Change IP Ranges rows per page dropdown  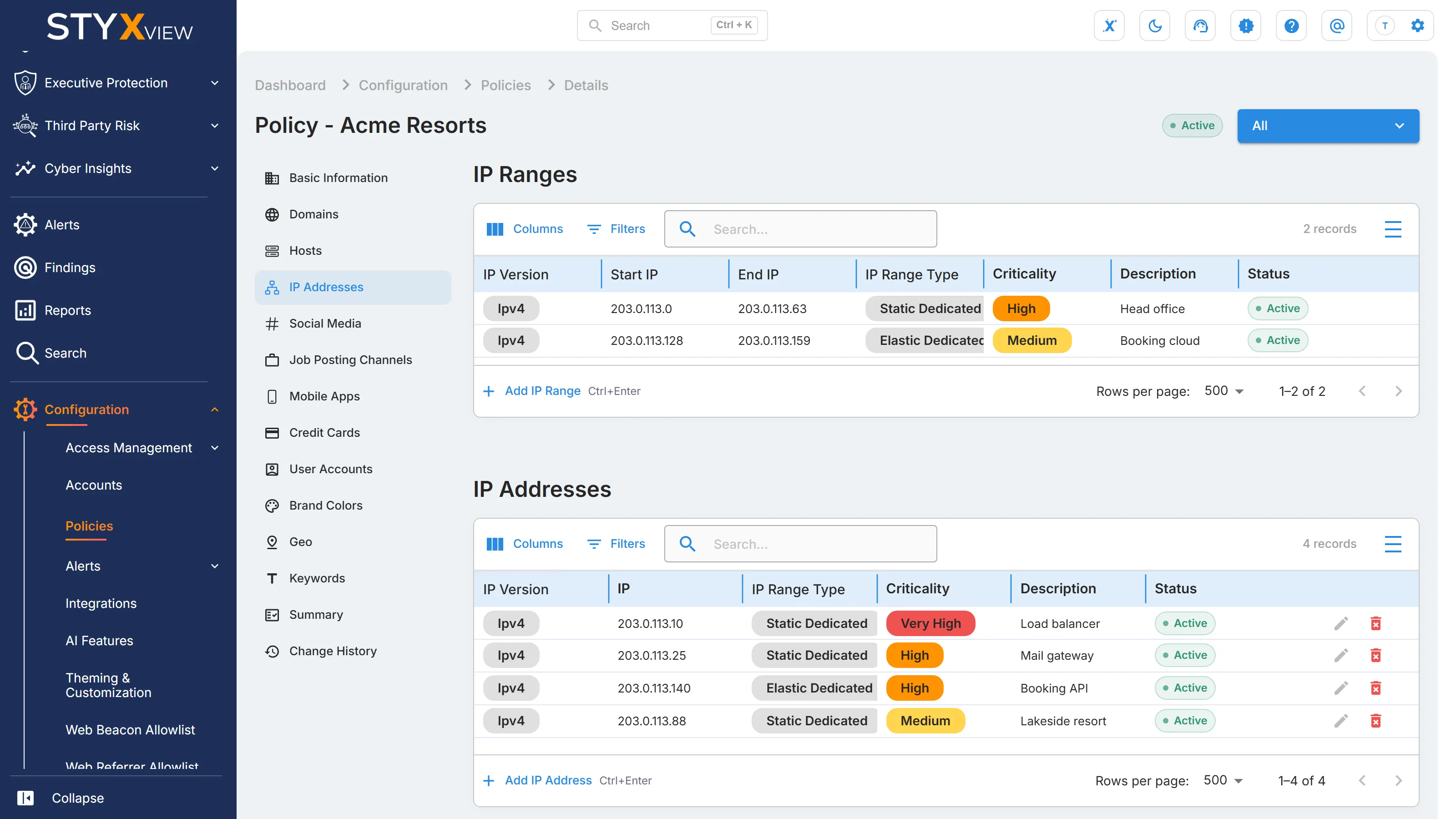(1223, 391)
